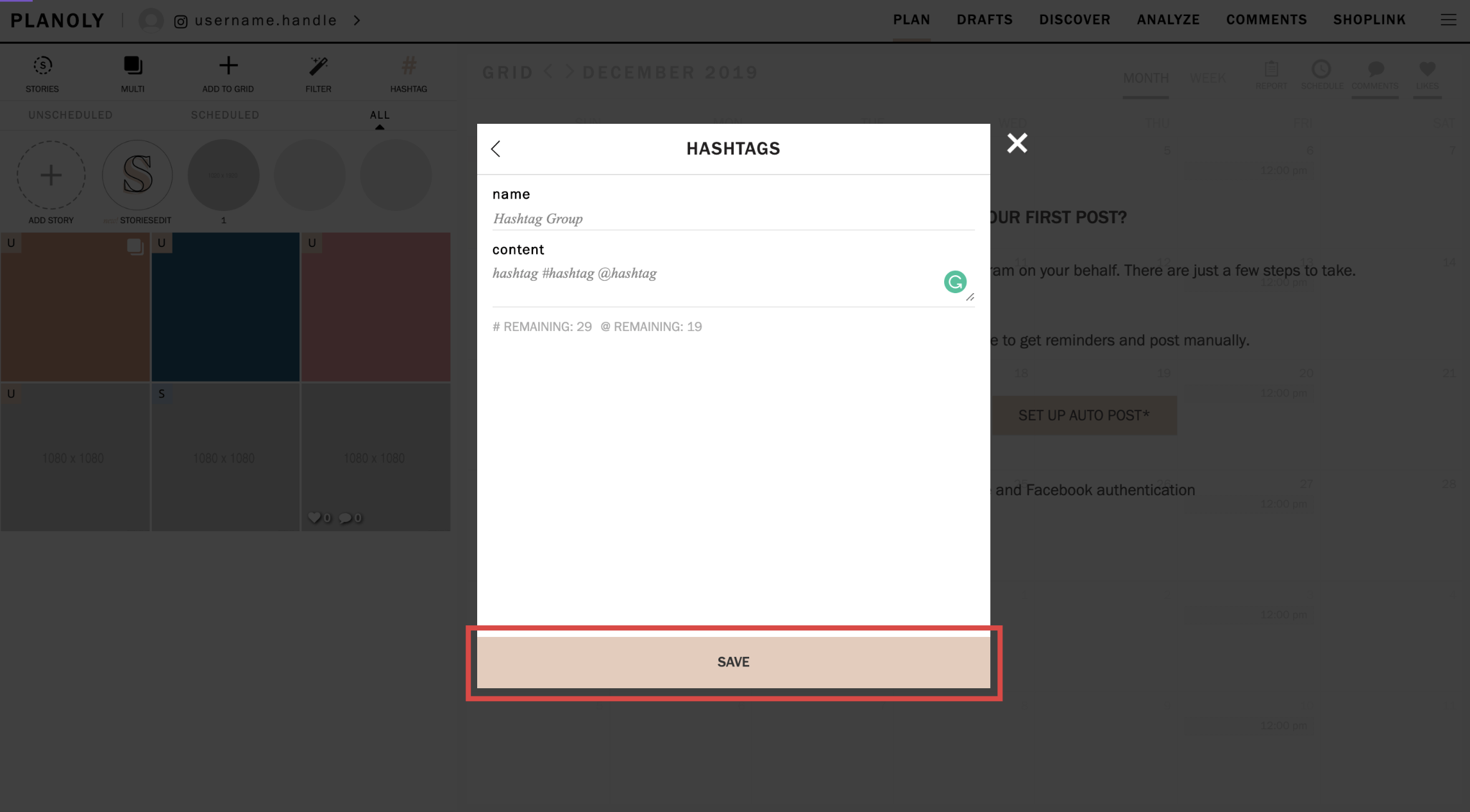Image resolution: width=1470 pixels, height=812 pixels.
Task: Click the '@ REMAINING: 19' counter text
Action: click(x=651, y=326)
